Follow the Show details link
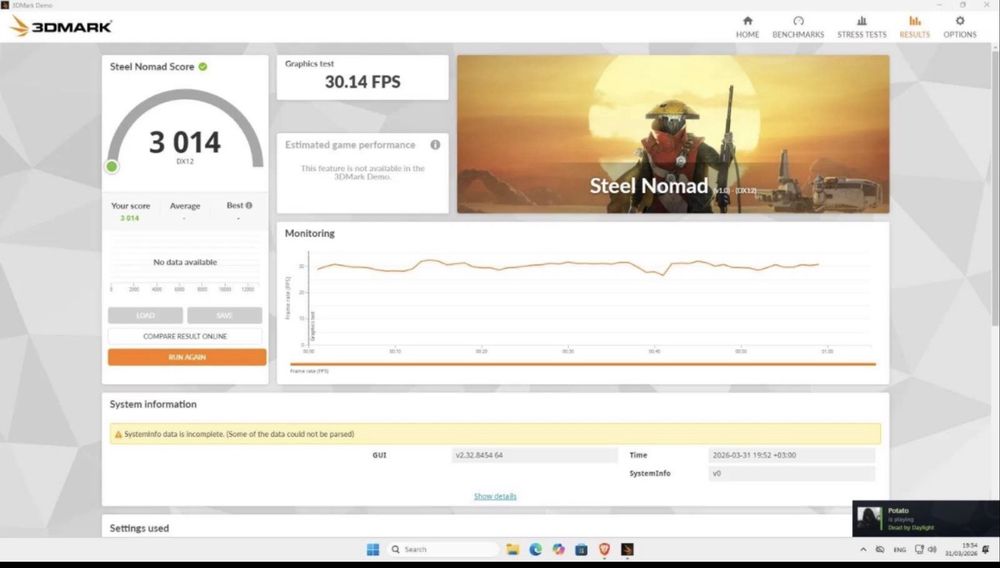The width and height of the screenshot is (1000, 568). pyautogui.click(x=495, y=496)
